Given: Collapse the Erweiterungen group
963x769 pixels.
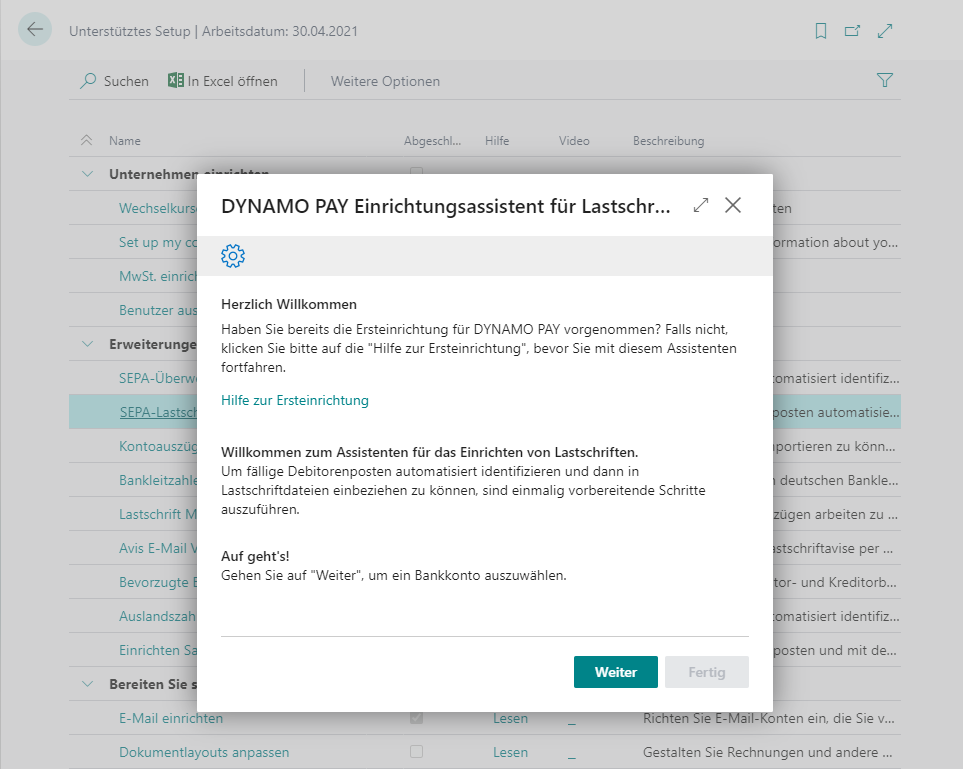Looking at the screenshot, I should tap(88, 344).
